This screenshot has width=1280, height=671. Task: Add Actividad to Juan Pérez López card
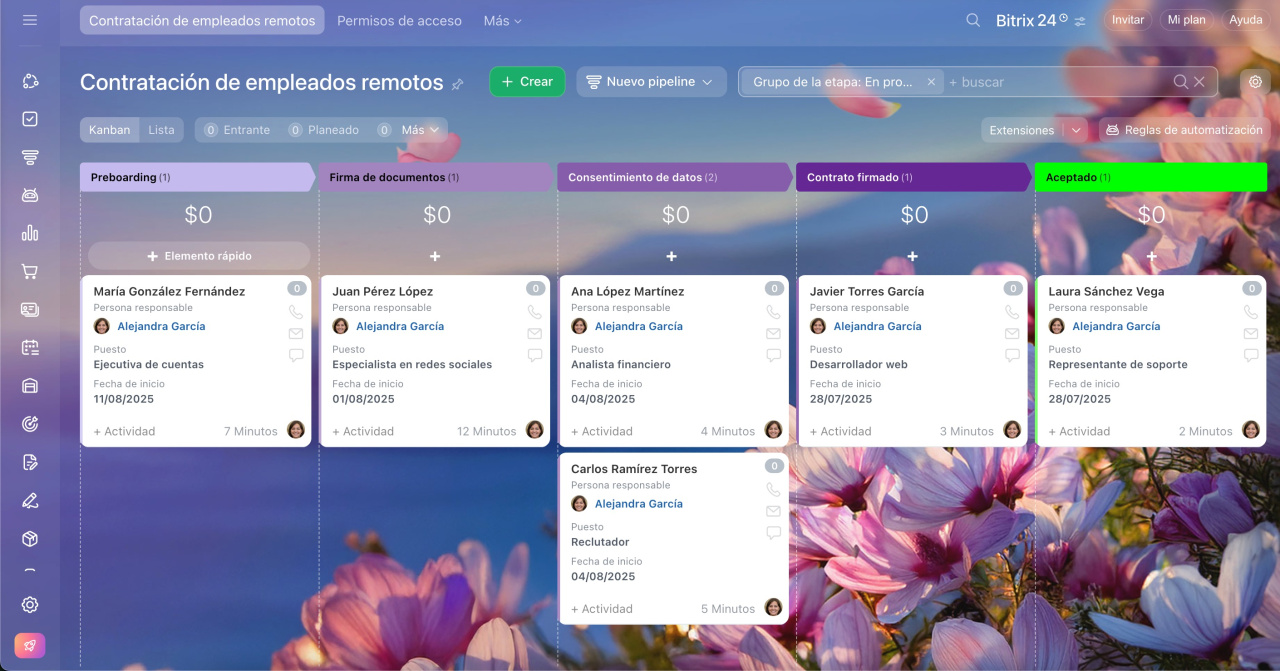[363, 431]
